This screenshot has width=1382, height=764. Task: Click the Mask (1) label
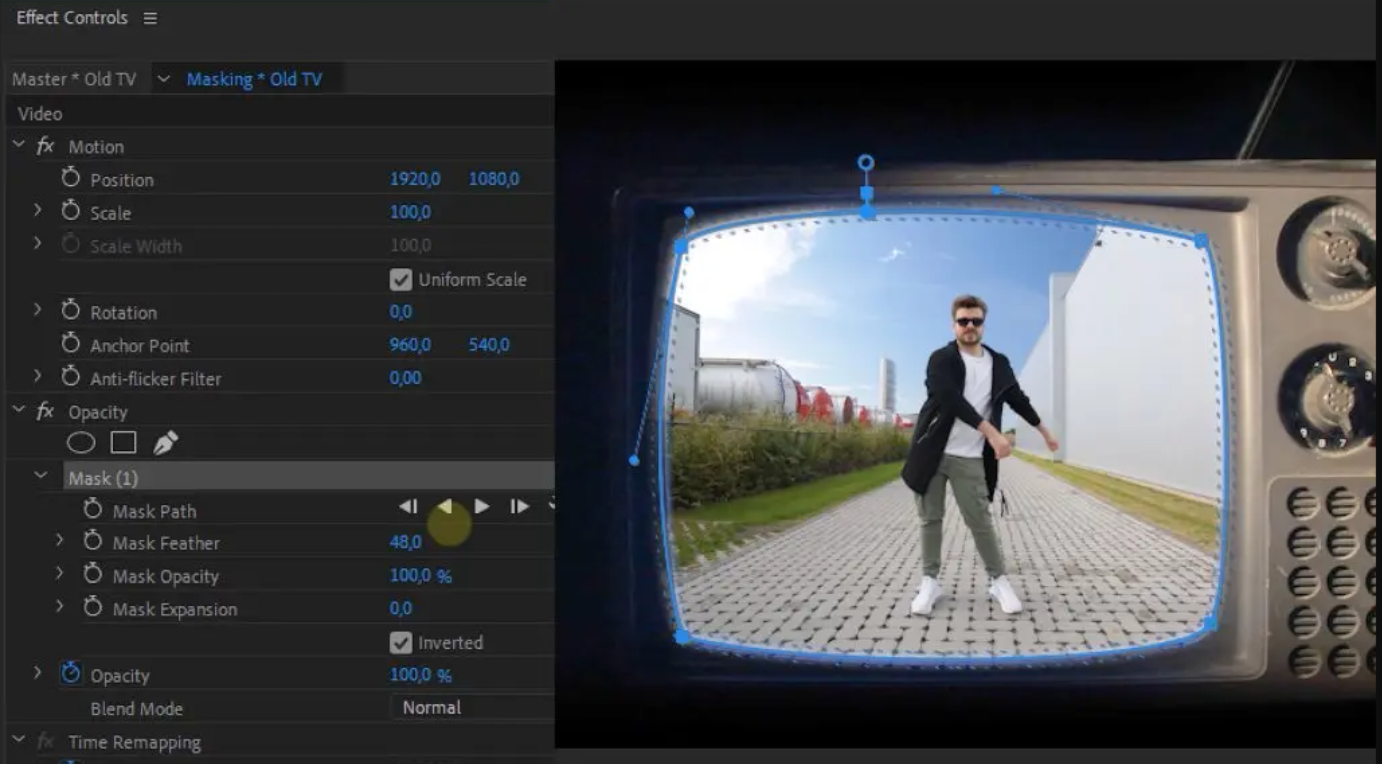pos(103,478)
